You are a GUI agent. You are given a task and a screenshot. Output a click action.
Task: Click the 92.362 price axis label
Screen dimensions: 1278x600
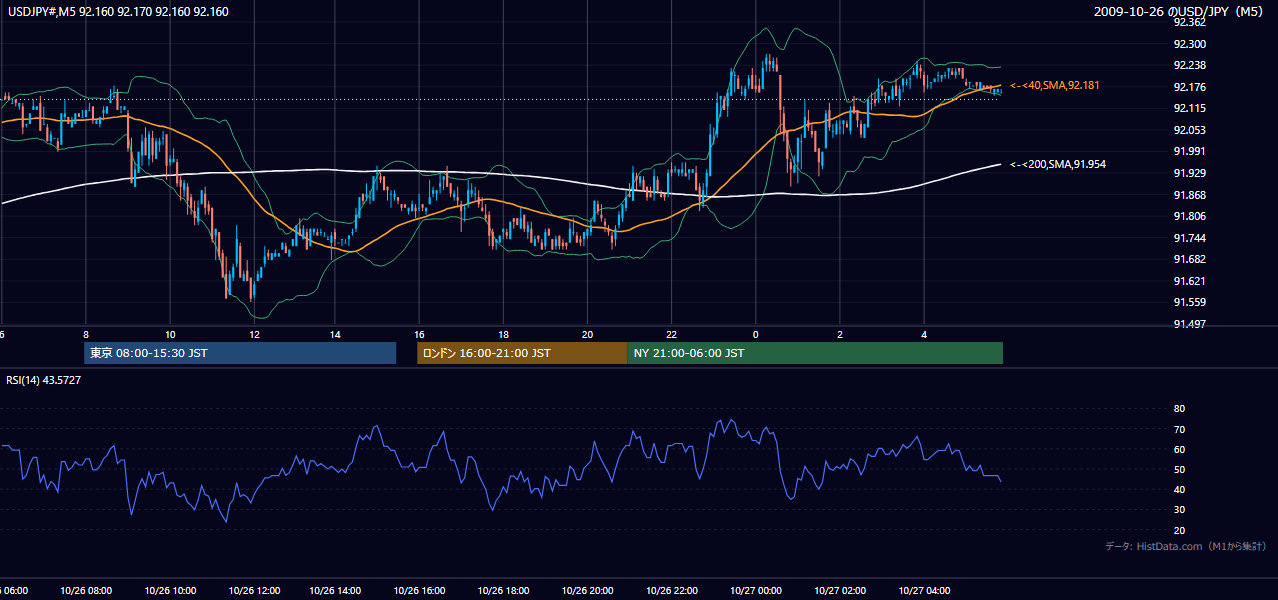(1189, 22)
